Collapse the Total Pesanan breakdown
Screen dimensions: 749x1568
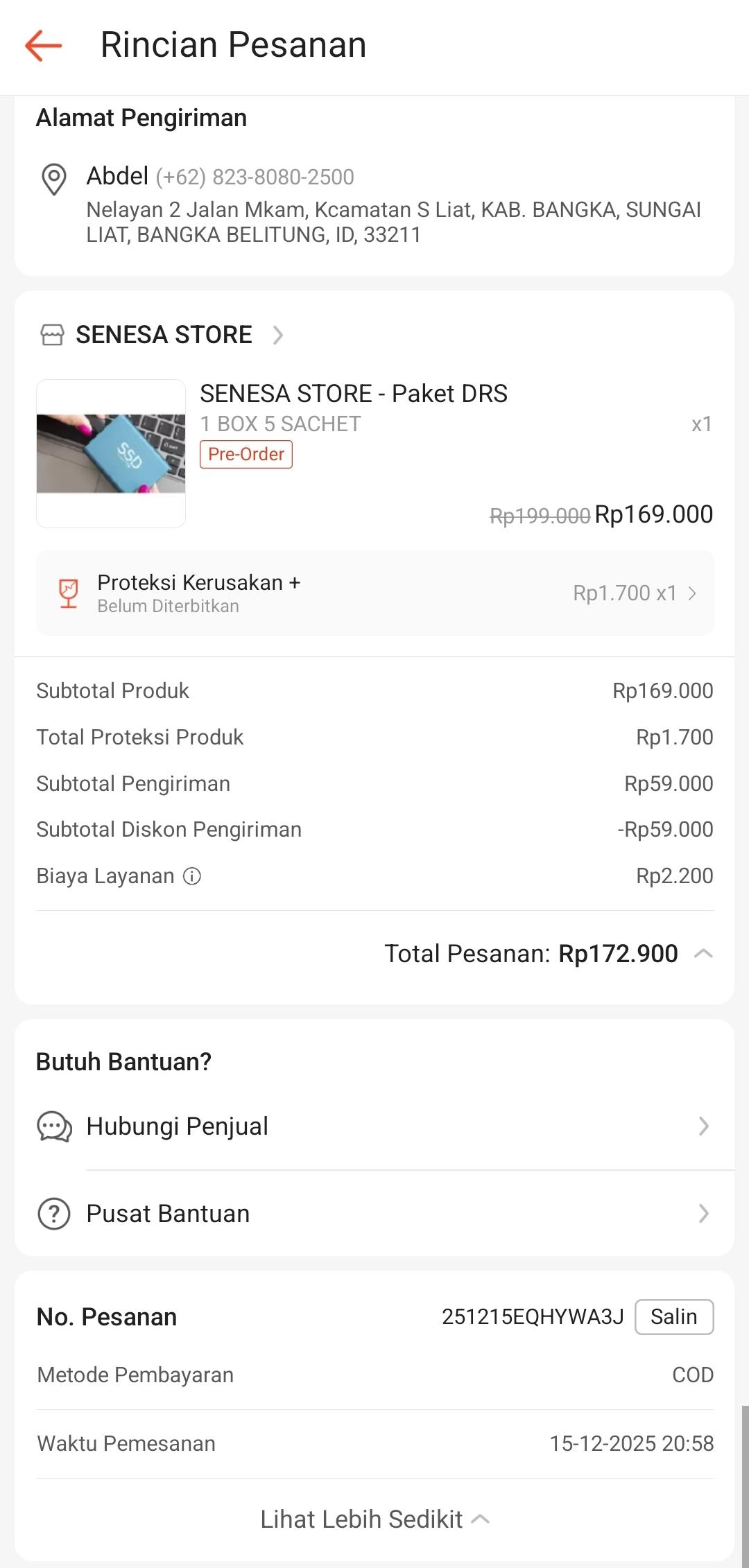(703, 954)
